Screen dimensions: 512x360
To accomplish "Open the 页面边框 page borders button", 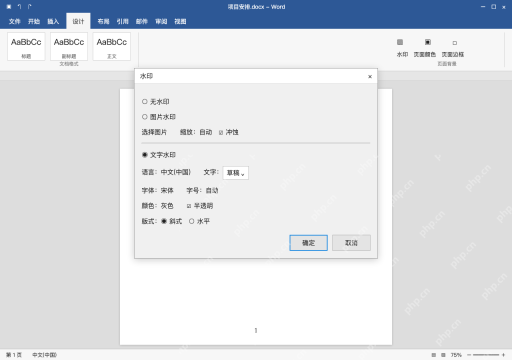I will point(453,48).
